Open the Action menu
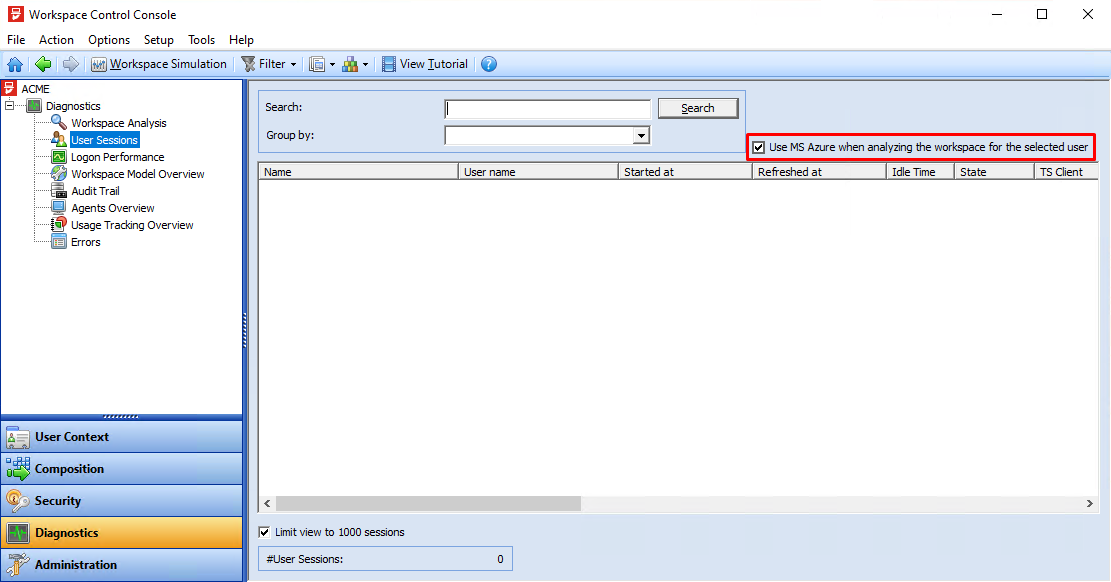The width and height of the screenshot is (1111, 582). click(x=56, y=40)
